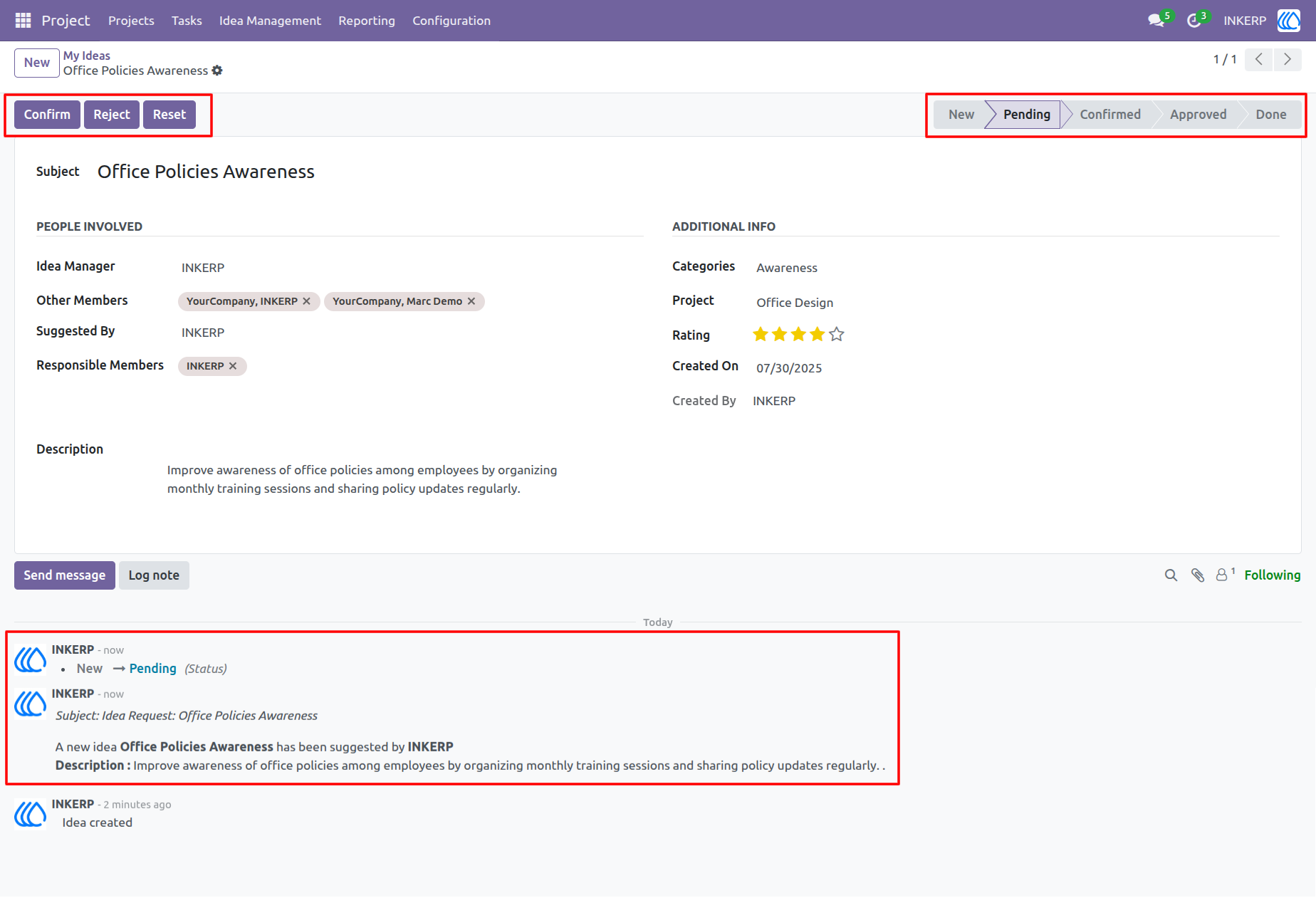Set rating to one star
1316x898 pixels.
[761, 334]
